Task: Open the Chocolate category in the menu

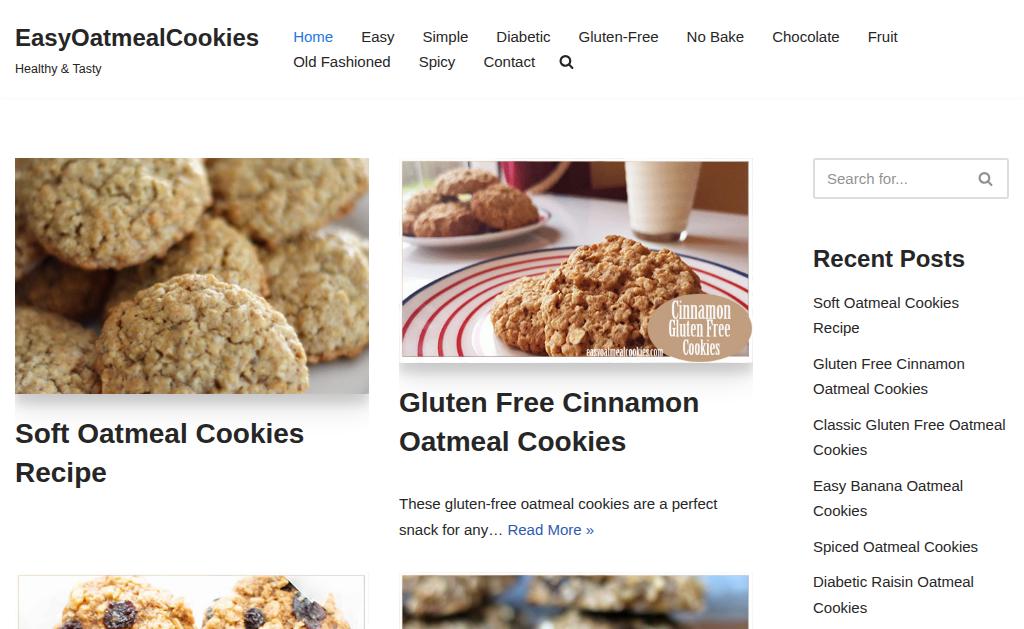Action: tap(805, 37)
